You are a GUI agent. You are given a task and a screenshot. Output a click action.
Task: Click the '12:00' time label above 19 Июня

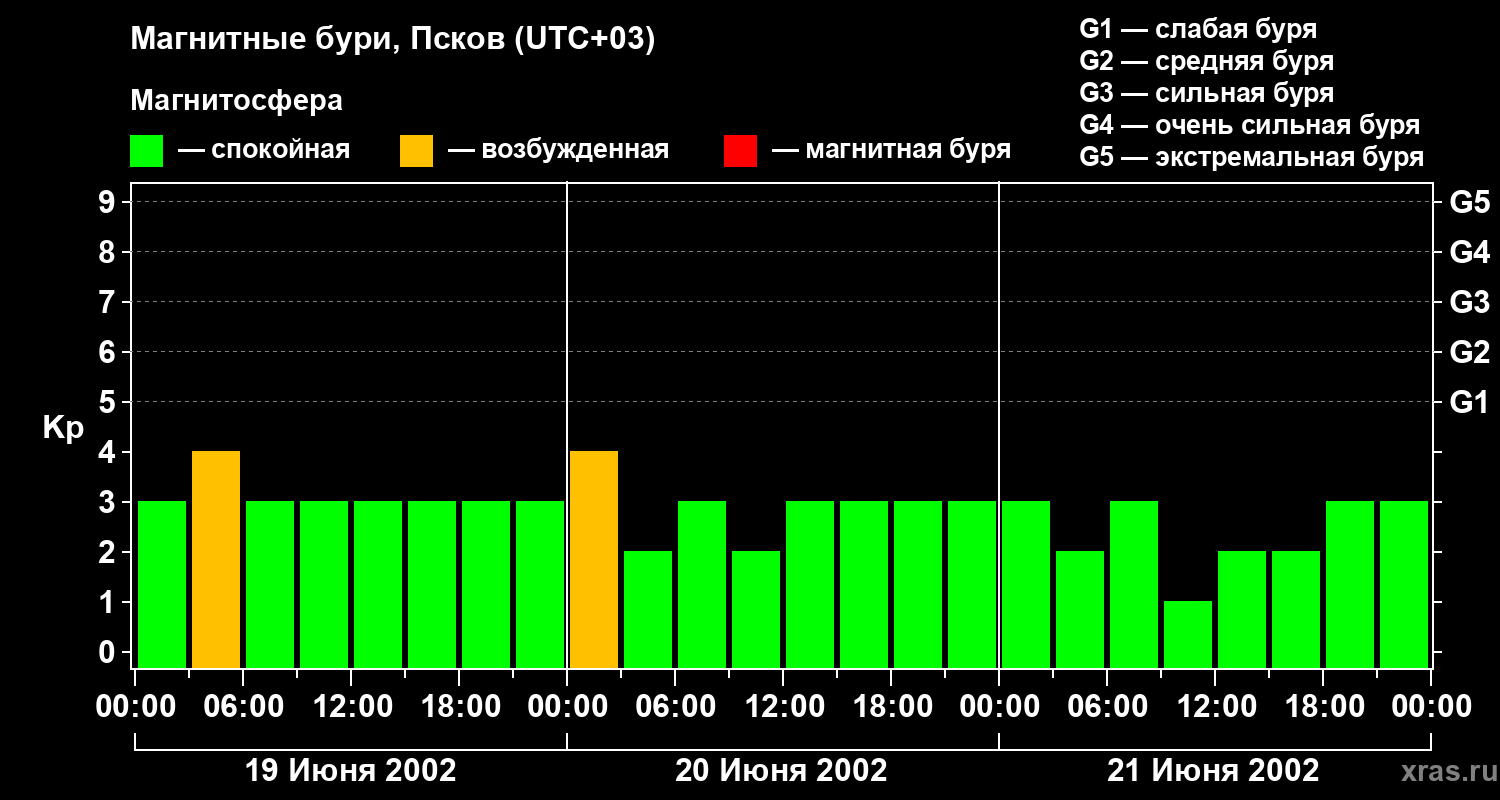351,707
